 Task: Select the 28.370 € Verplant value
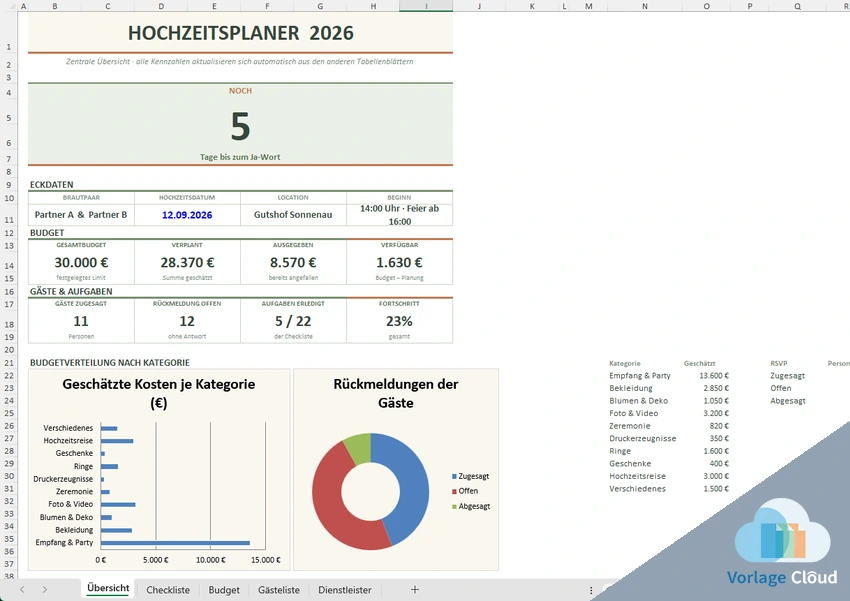click(x=187, y=262)
